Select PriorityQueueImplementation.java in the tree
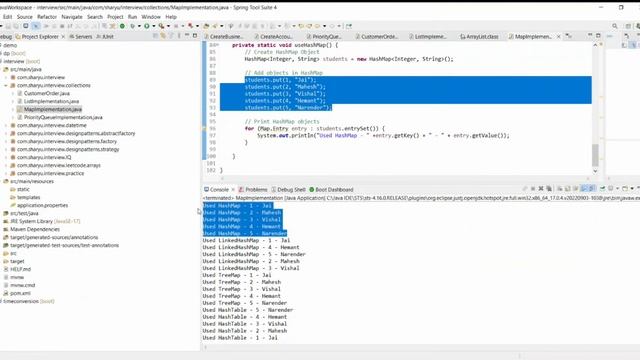640x360 pixels. tap(63, 117)
